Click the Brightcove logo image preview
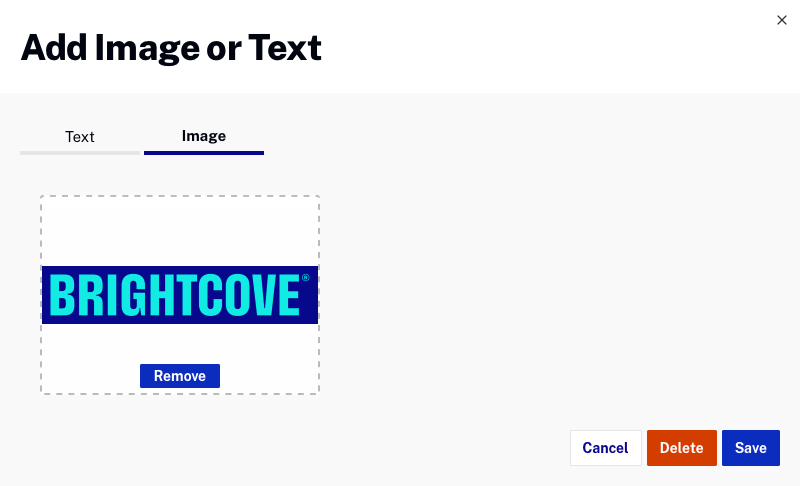800x486 pixels. (180, 295)
